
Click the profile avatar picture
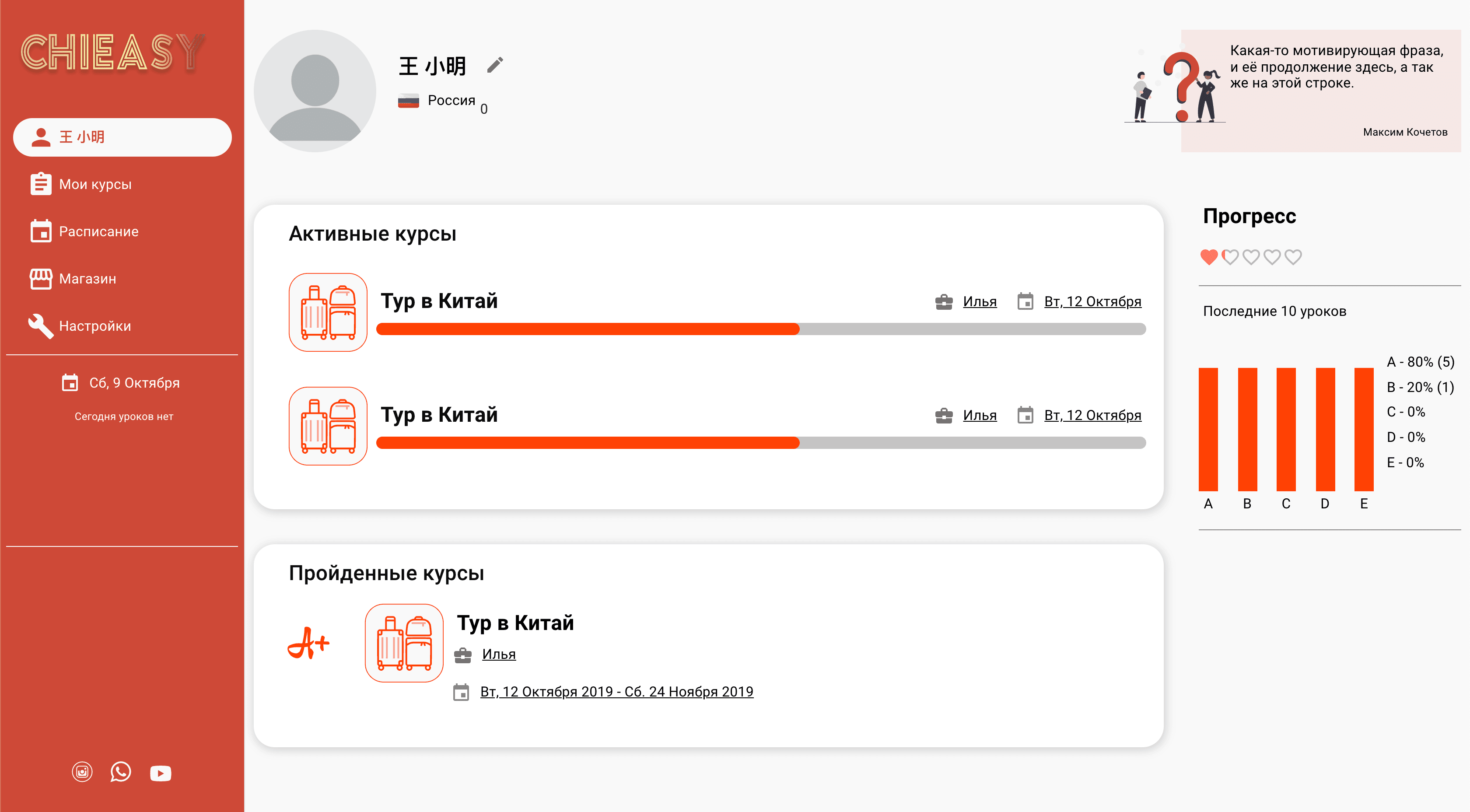pos(315,91)
